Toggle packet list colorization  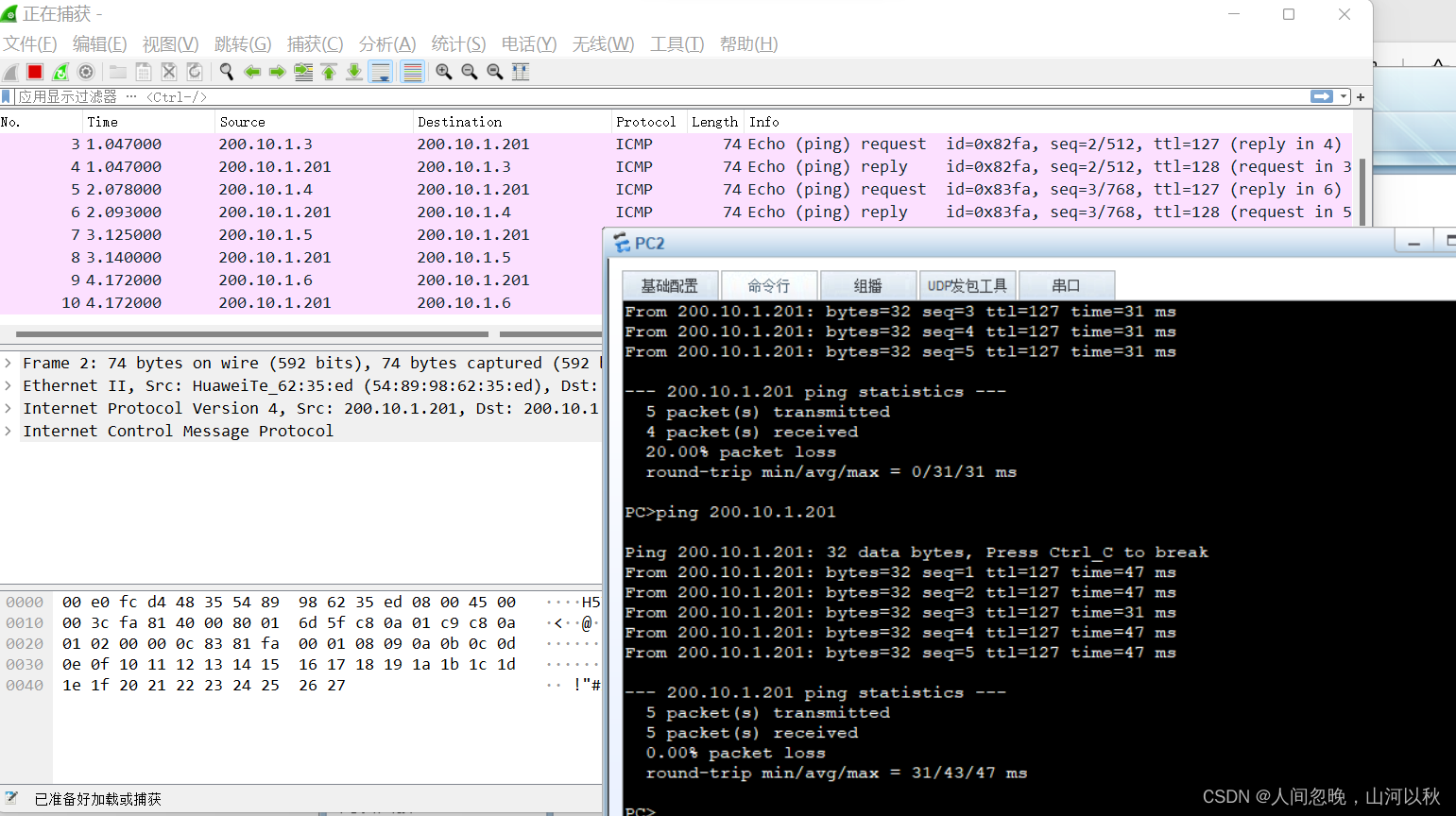[412, 72]
